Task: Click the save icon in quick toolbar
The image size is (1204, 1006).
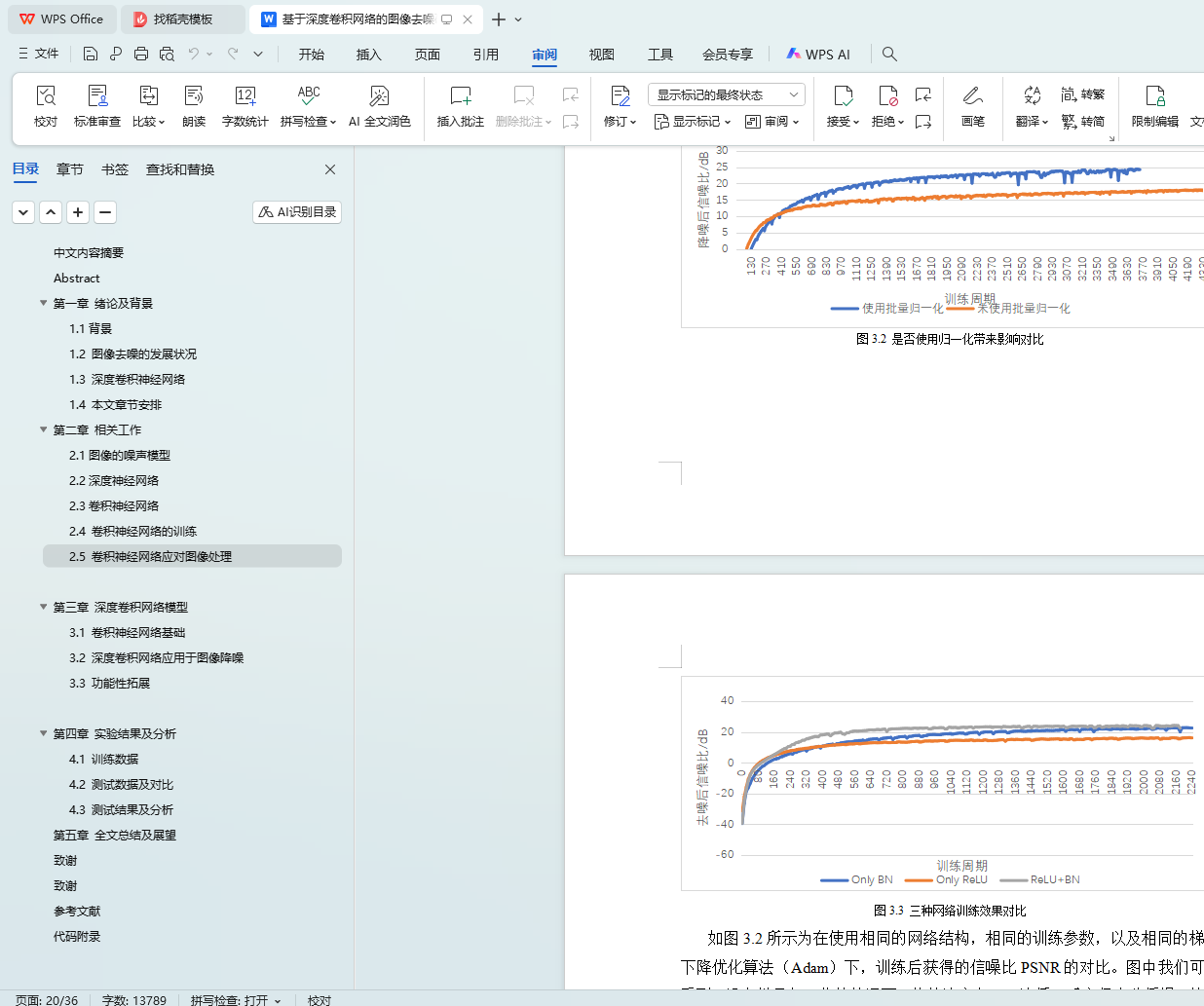Action: coord(91,54)
